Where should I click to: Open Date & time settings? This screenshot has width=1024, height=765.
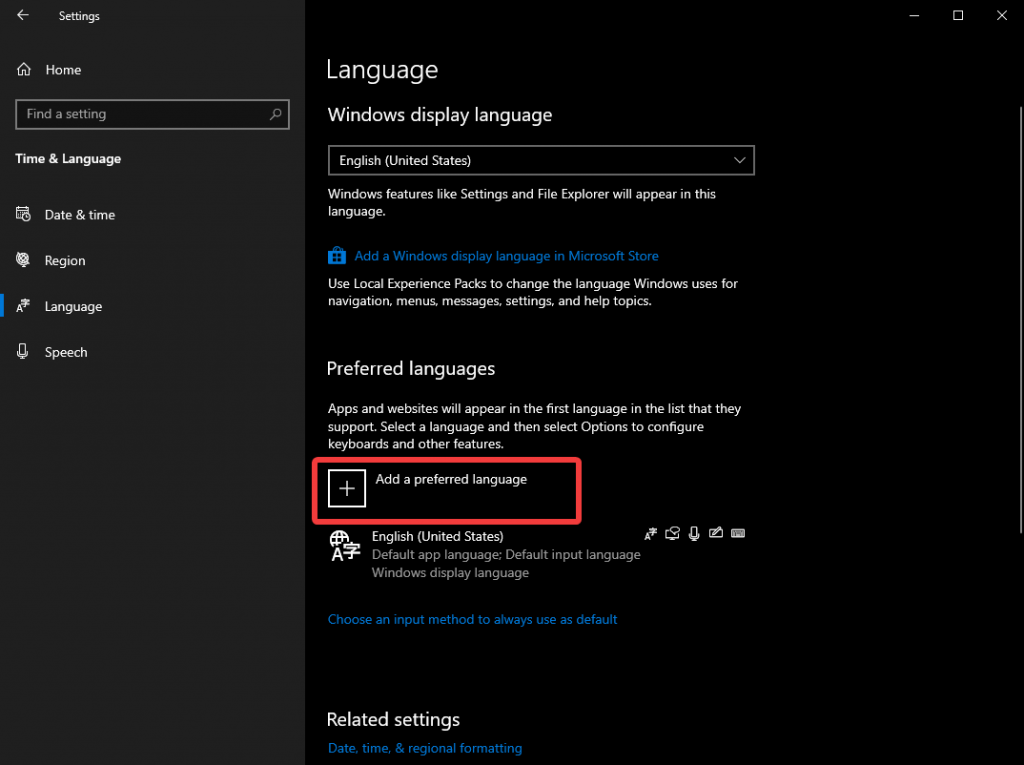(80, 215)
